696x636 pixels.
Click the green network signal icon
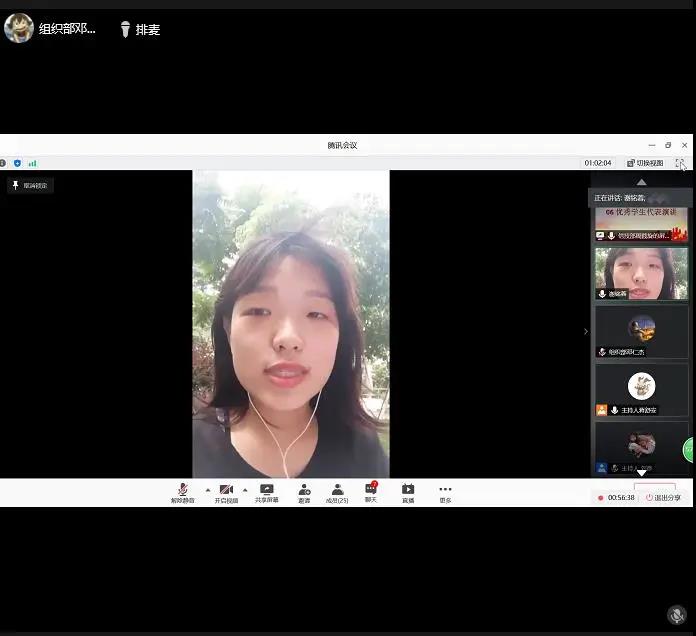pos(32,163)
